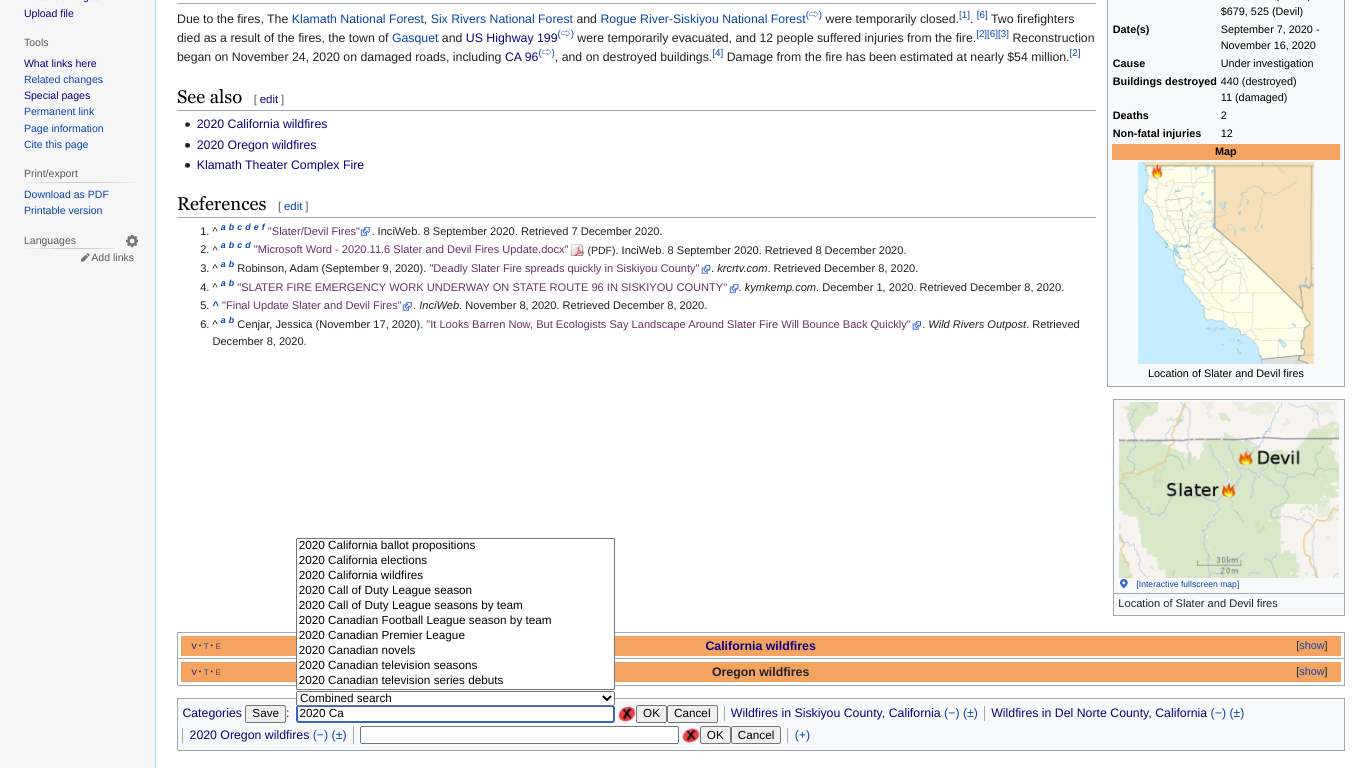Click the arrow icon after CA 96 link
The height and width of the screenshot is (768, 1366).
[546, 53]
